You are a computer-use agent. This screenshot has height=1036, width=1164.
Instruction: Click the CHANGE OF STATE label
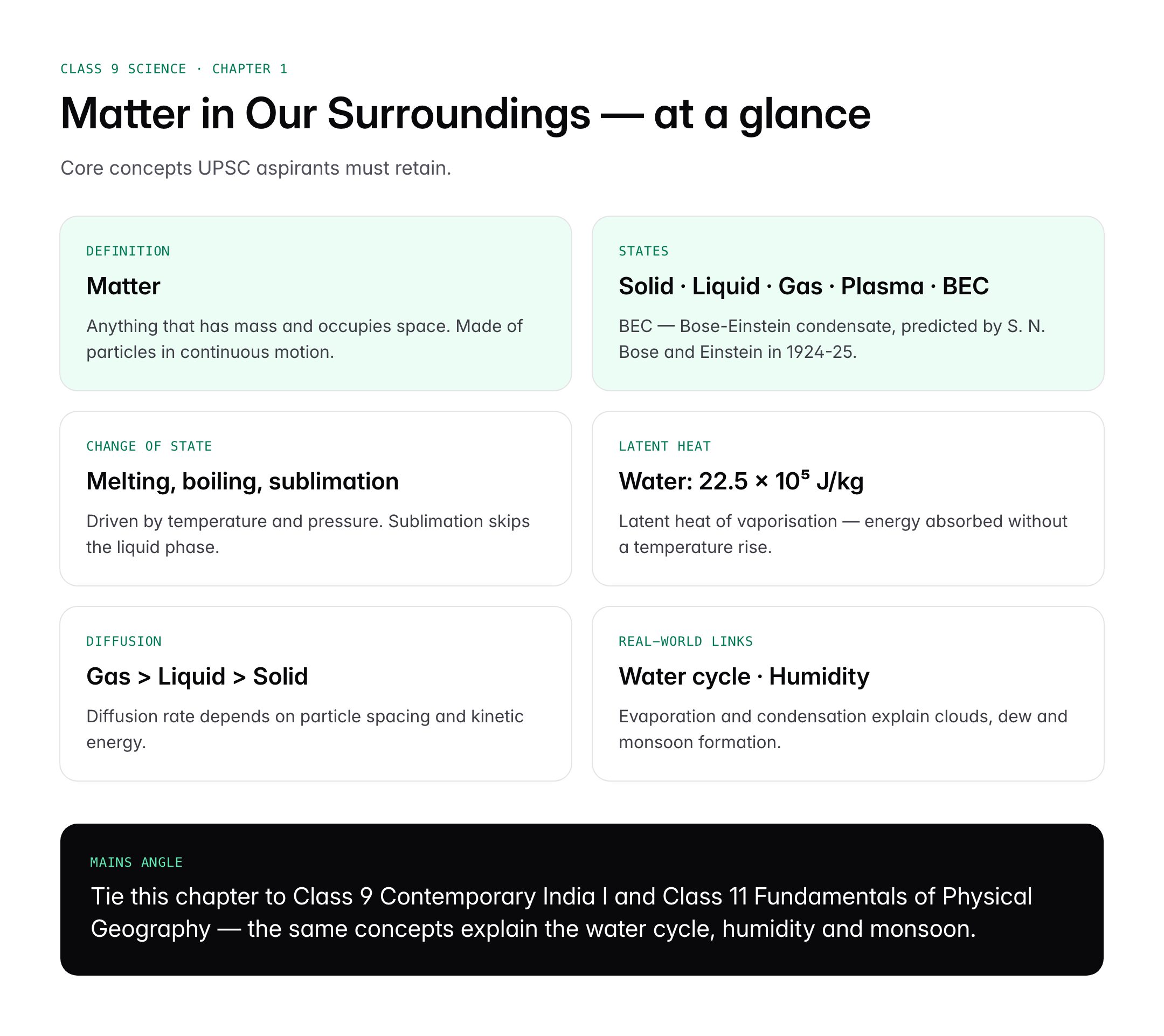(x=149, y=446)
